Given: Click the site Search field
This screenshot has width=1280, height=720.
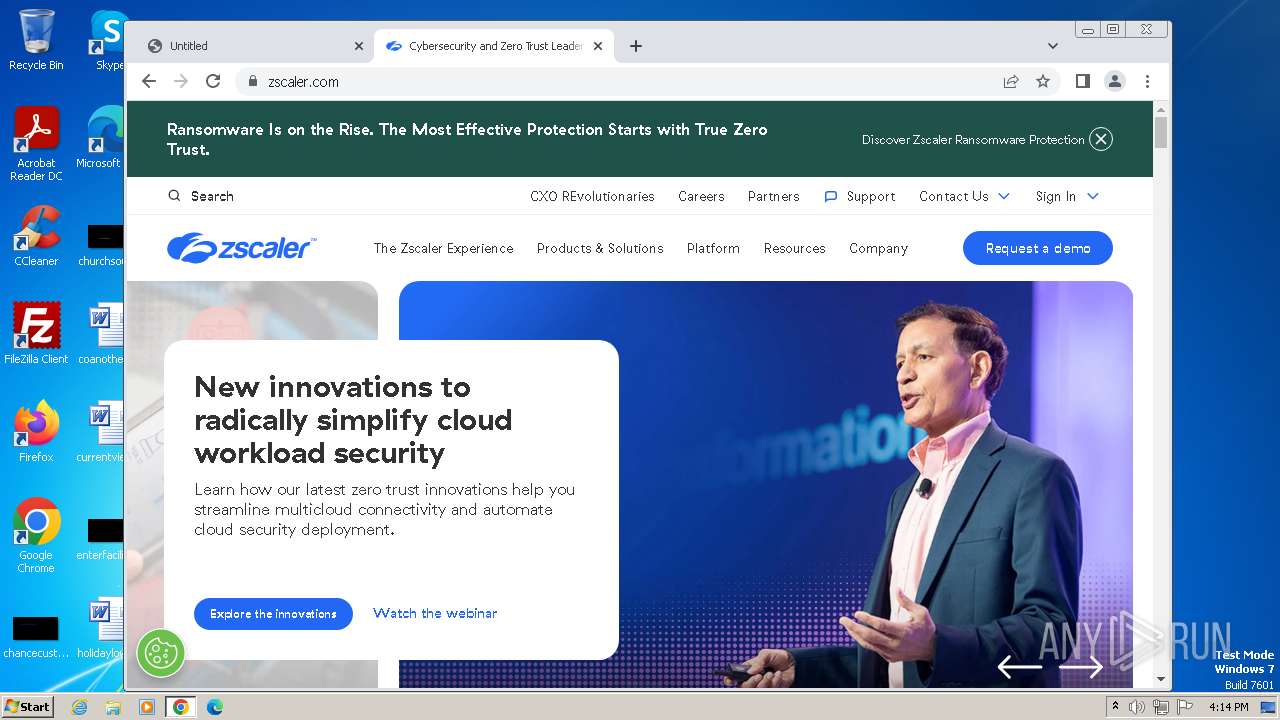Looking at the screenshot, I should pyautogui.click(x=212, y=196).
